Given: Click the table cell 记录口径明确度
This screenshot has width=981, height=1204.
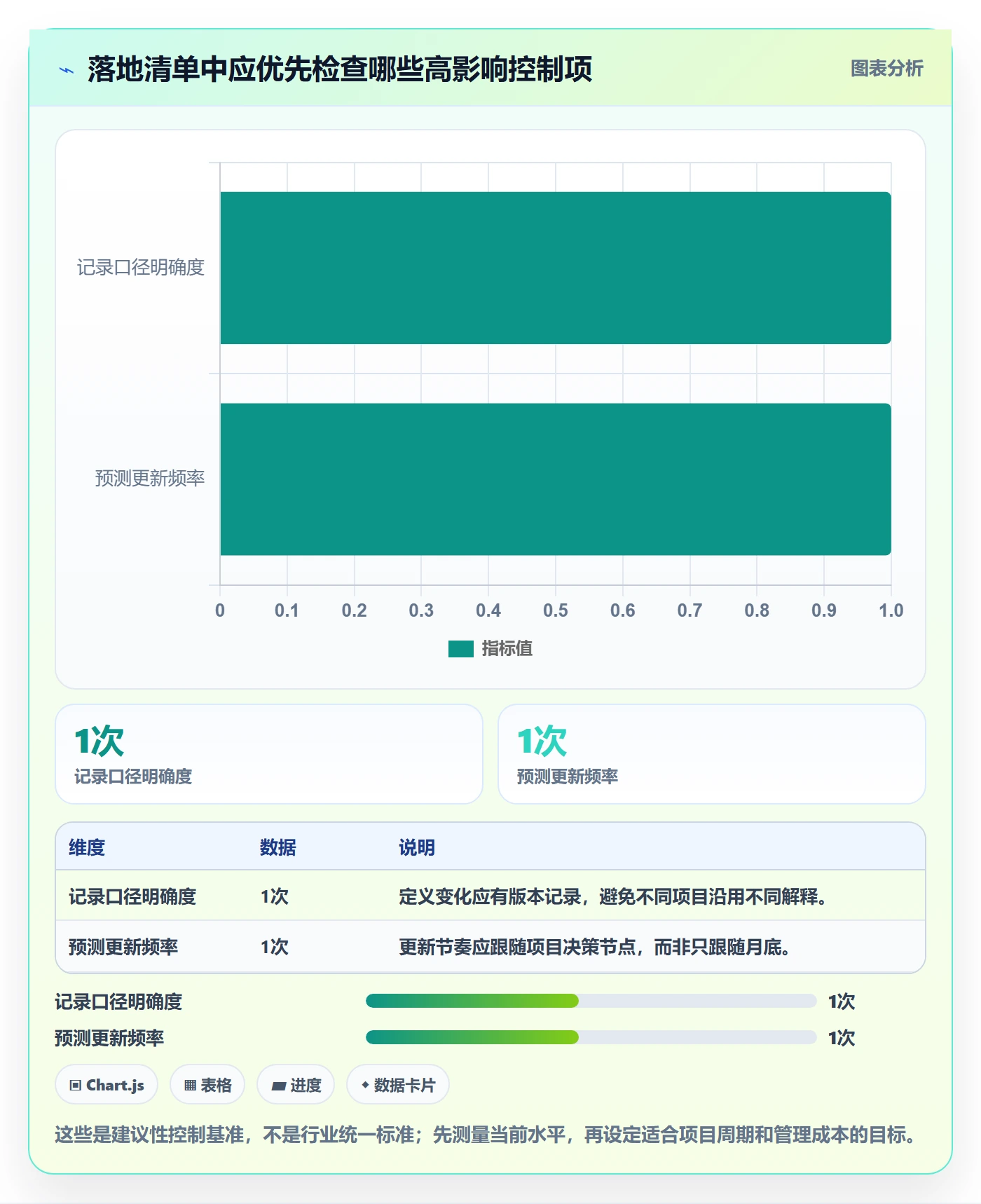Looking at the screenshot, I should click(132, 896).
